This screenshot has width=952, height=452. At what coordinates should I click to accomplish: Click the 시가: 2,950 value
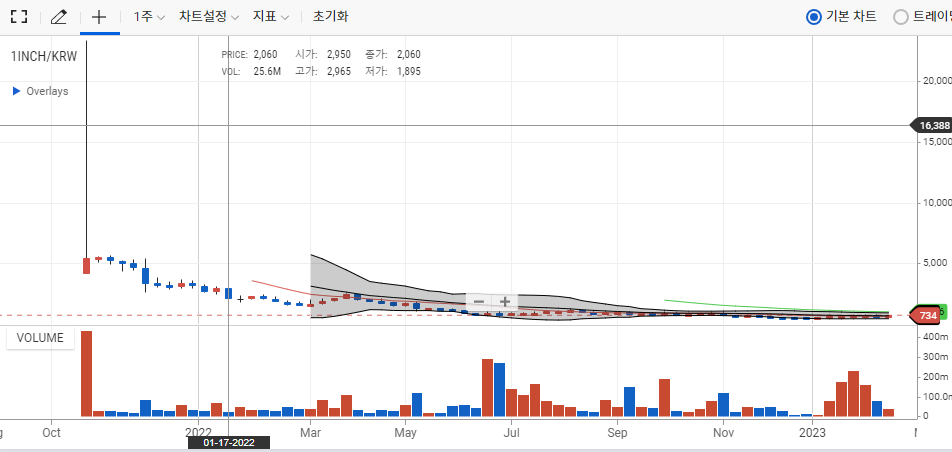click(x=339, y=55)
